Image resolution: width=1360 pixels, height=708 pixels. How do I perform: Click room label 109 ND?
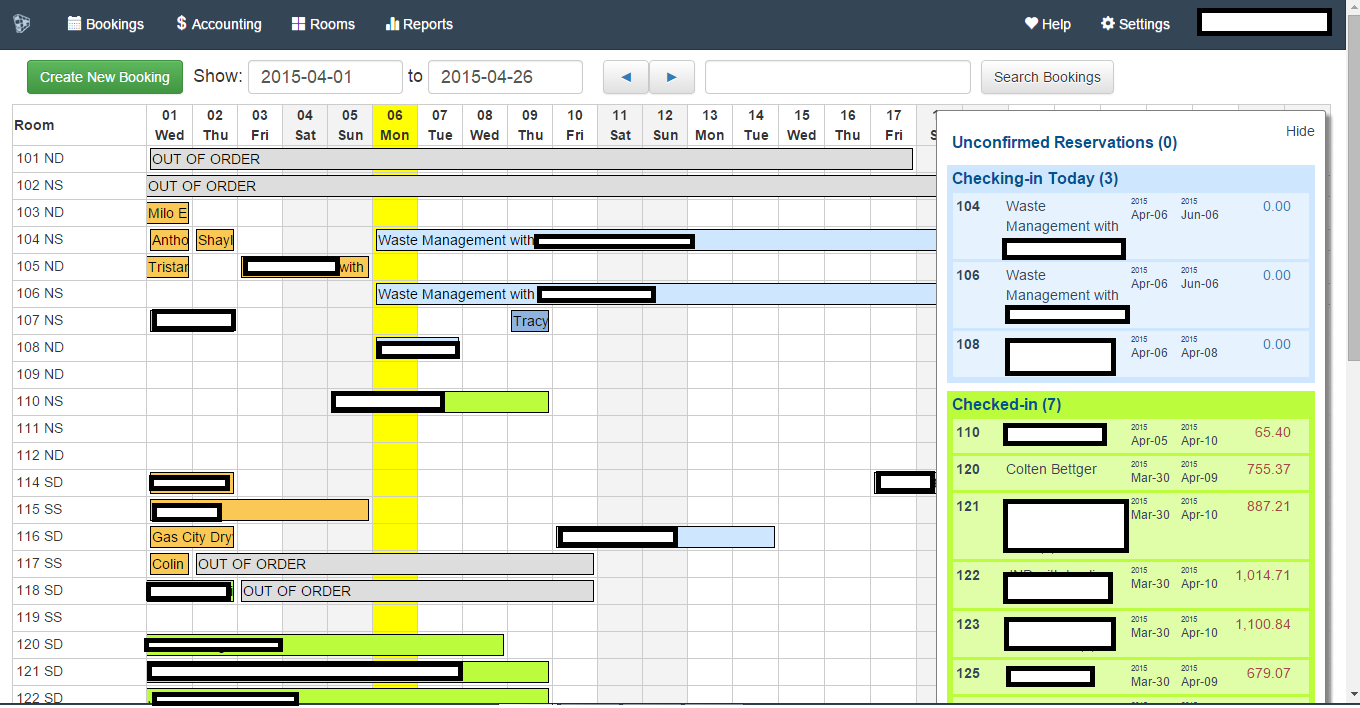coord(40,374)
